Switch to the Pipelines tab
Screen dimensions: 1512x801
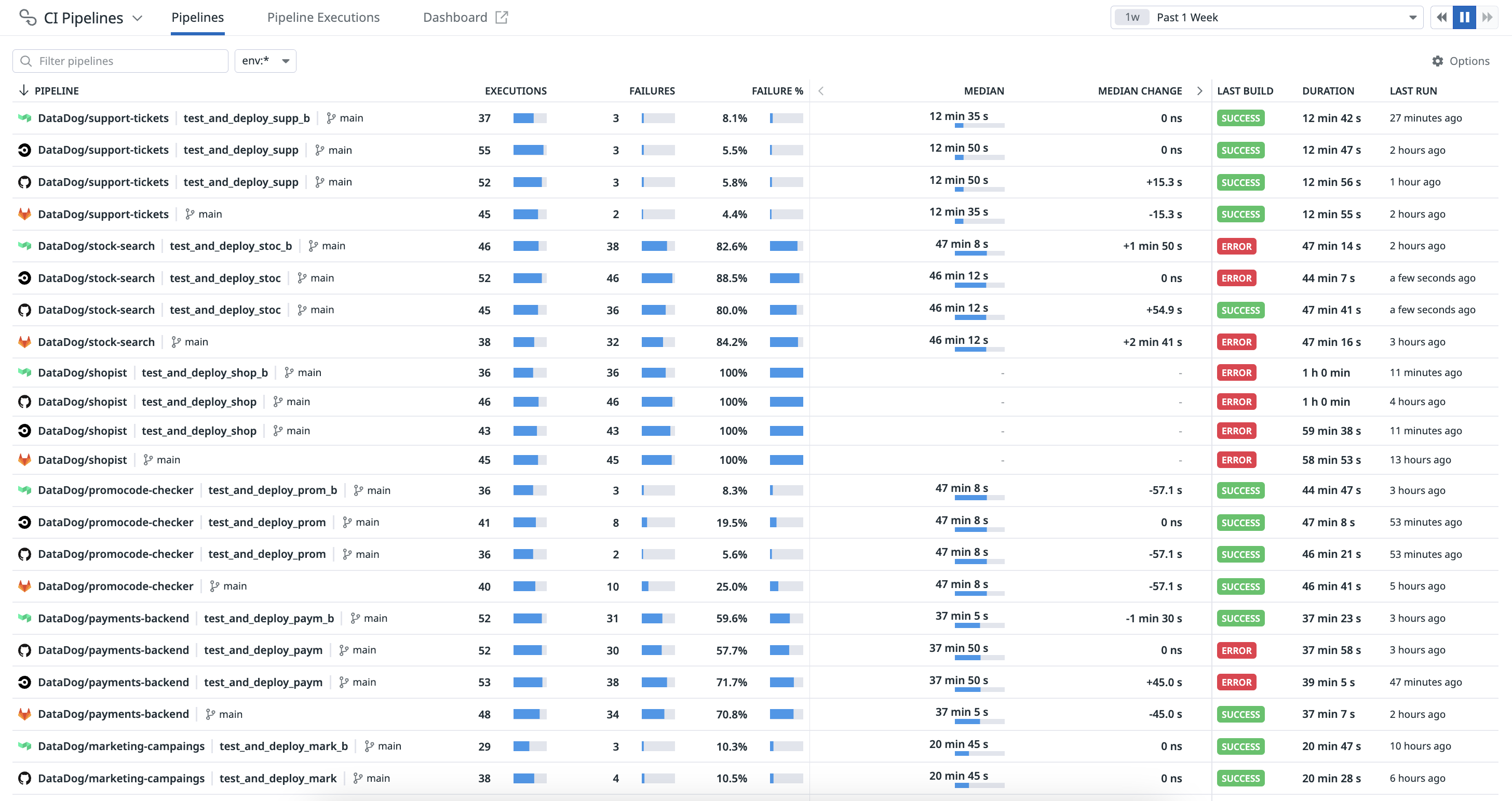click(x=198, y=18)
